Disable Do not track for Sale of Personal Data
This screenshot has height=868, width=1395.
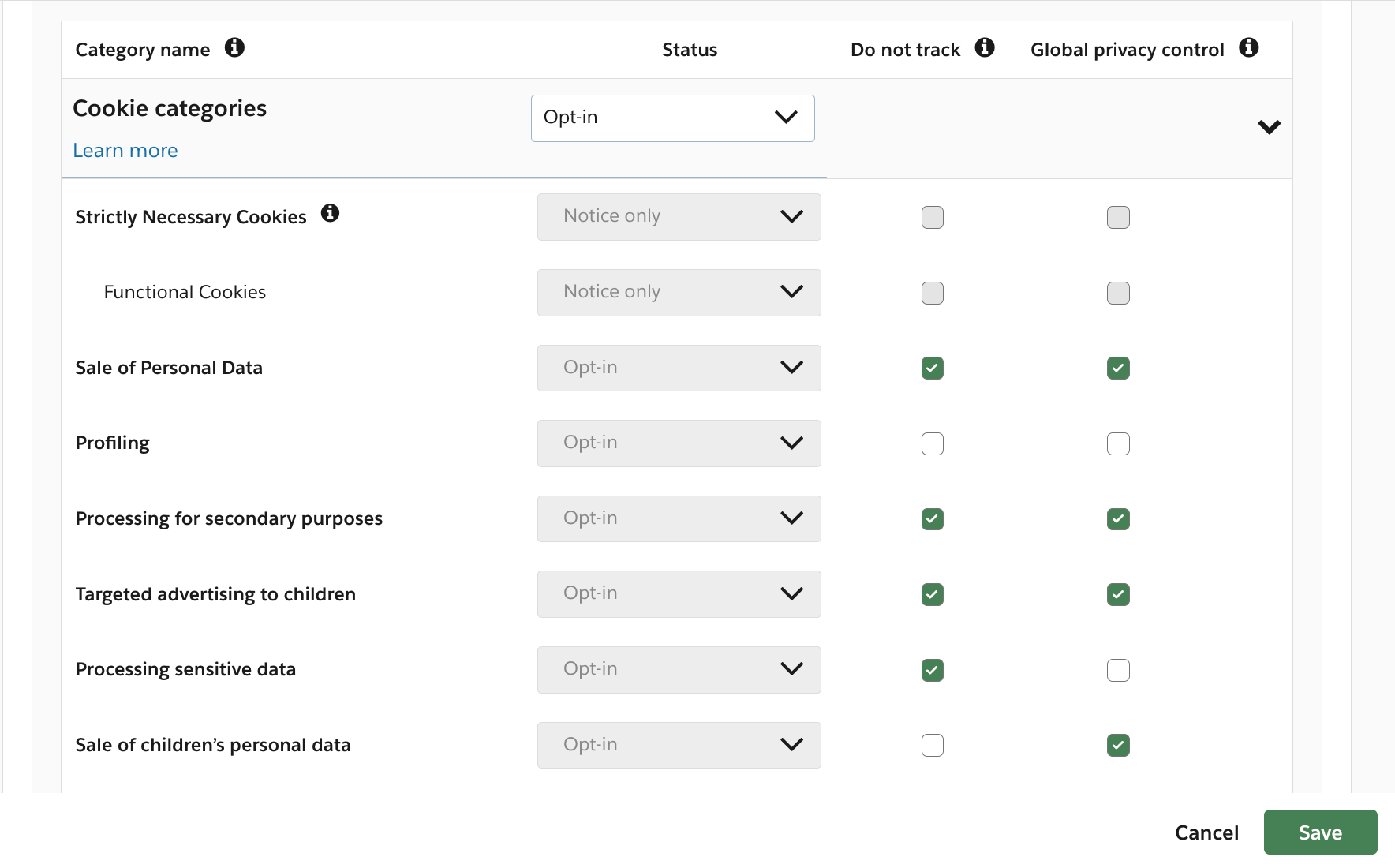tap(932, 368)
